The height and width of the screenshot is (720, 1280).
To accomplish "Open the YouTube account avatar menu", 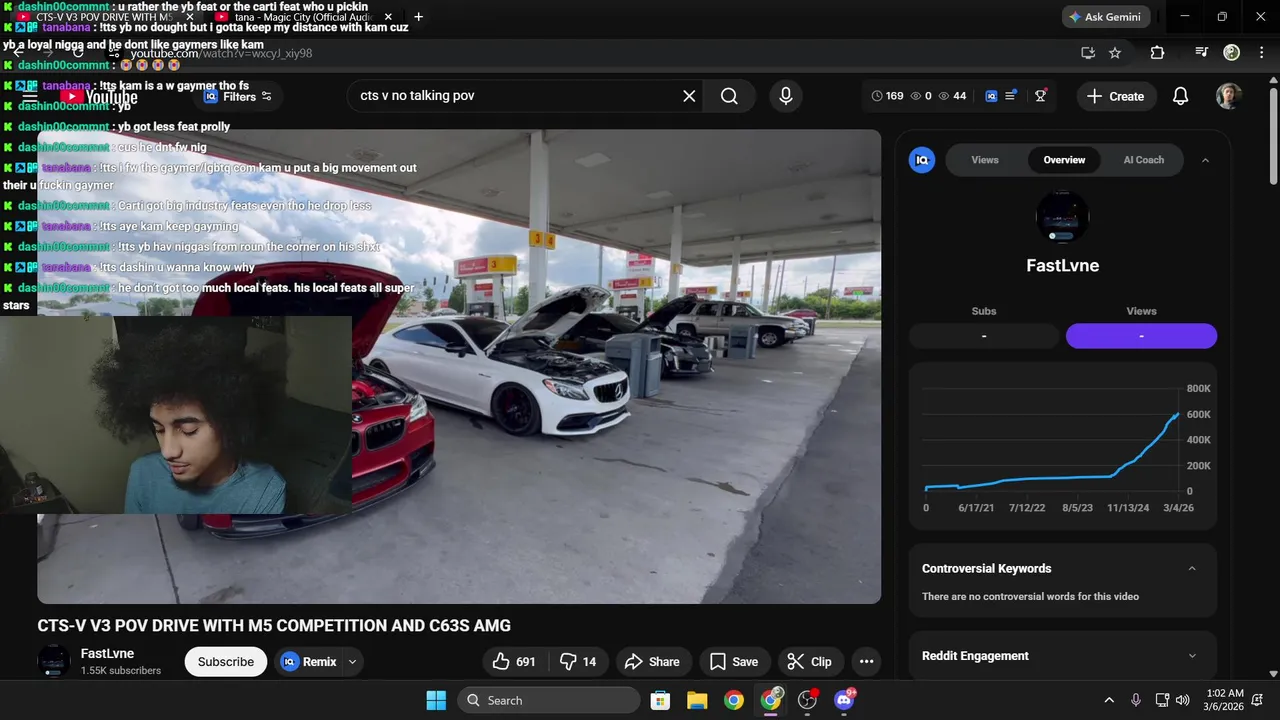I will coord(1229,96).
